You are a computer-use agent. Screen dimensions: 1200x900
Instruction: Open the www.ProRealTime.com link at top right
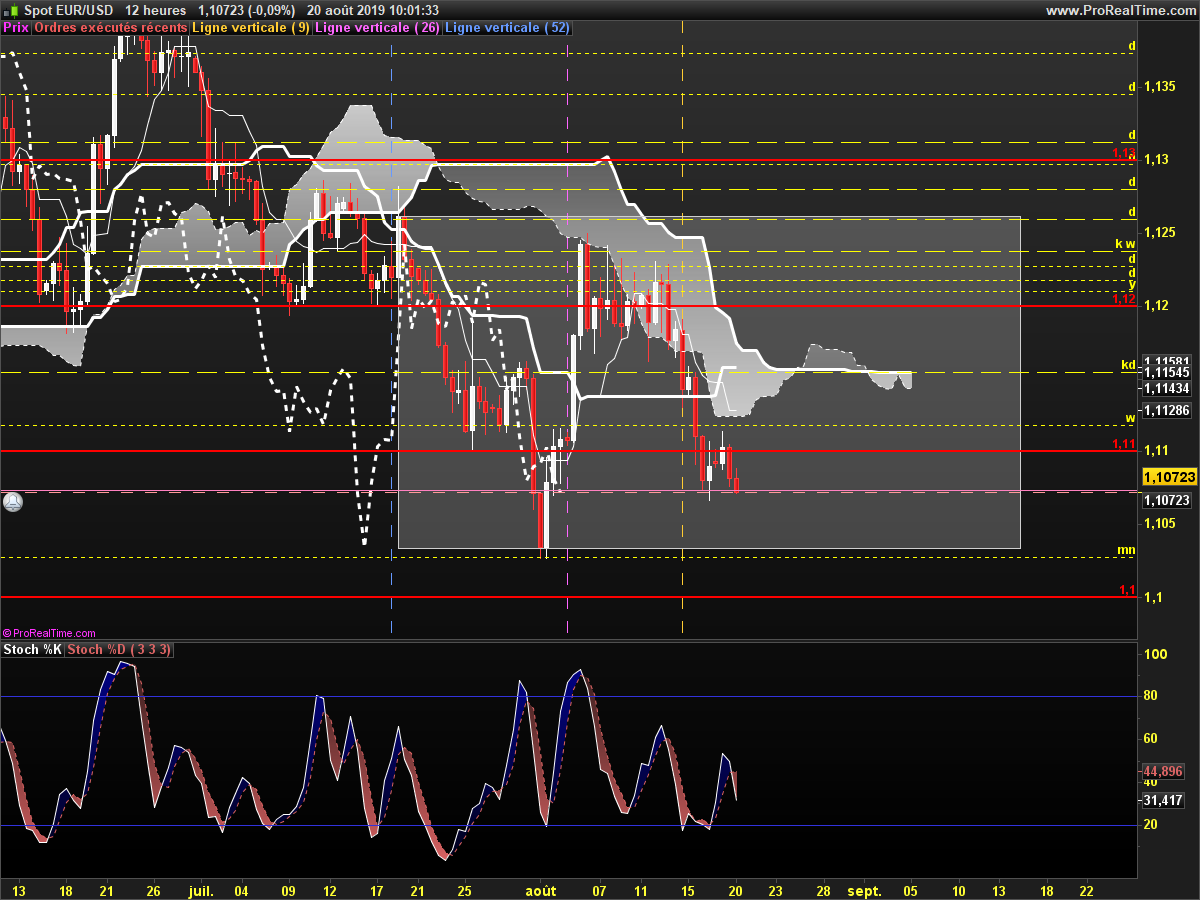coord(1120,10)
